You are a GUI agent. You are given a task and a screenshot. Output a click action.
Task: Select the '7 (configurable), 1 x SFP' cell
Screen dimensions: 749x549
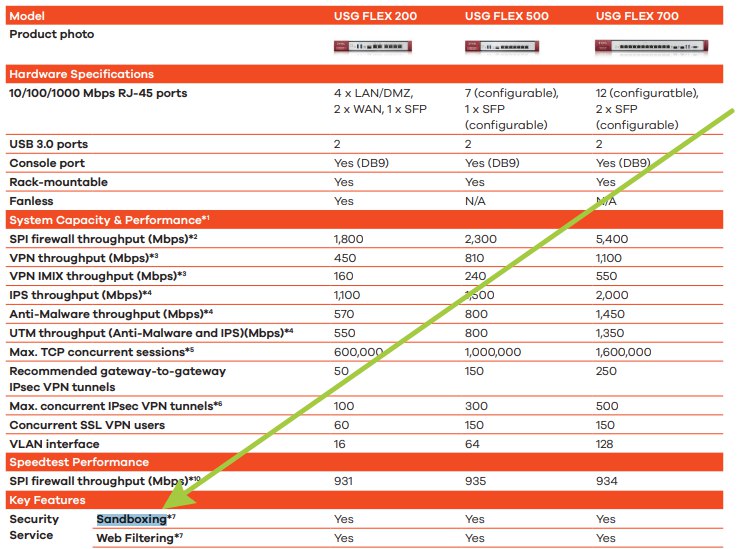point(512,109)
